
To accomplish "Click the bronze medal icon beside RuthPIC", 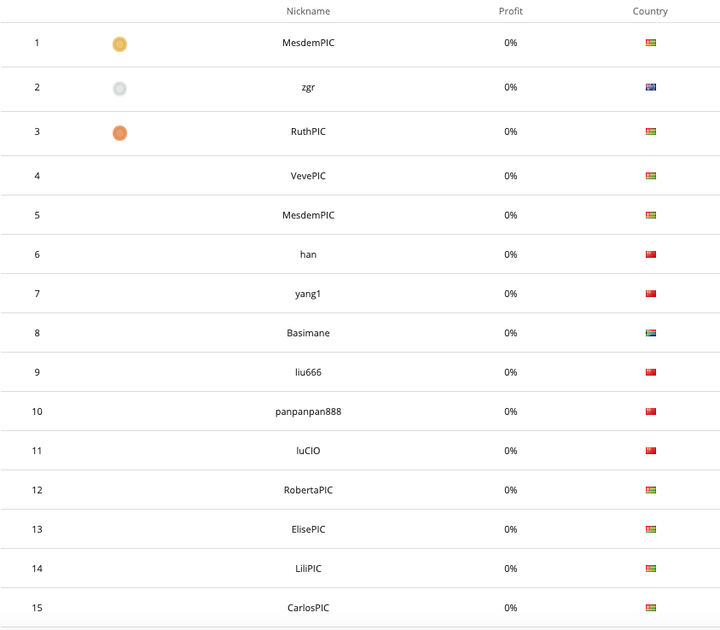I will (119, 132).
